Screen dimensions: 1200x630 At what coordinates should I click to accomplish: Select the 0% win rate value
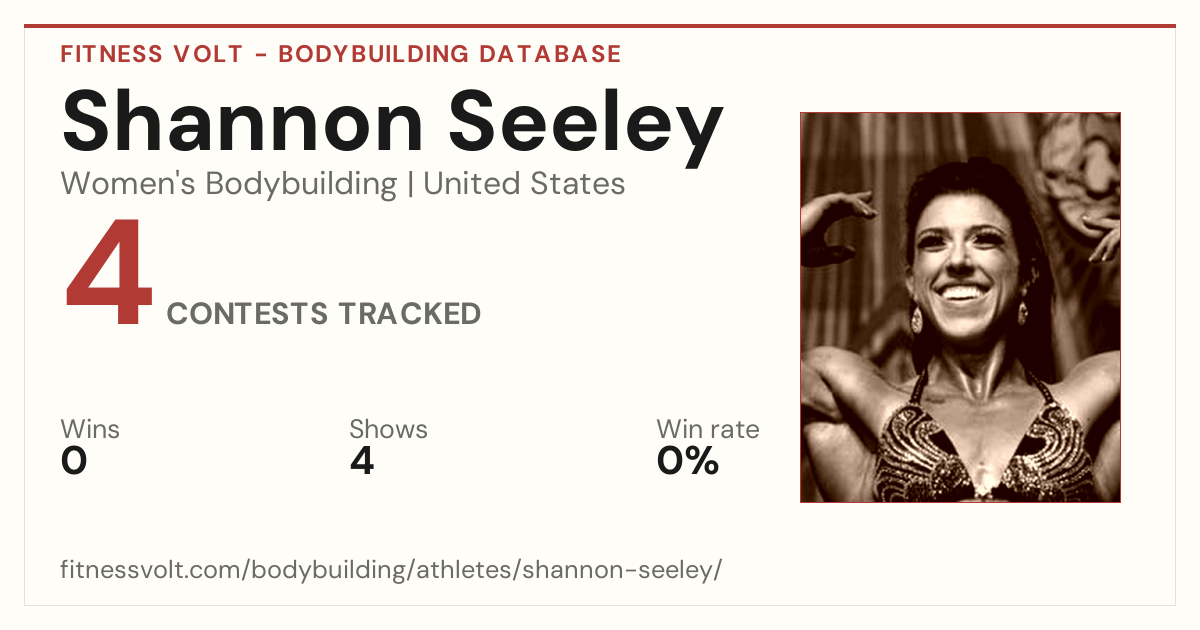(688, 461)
